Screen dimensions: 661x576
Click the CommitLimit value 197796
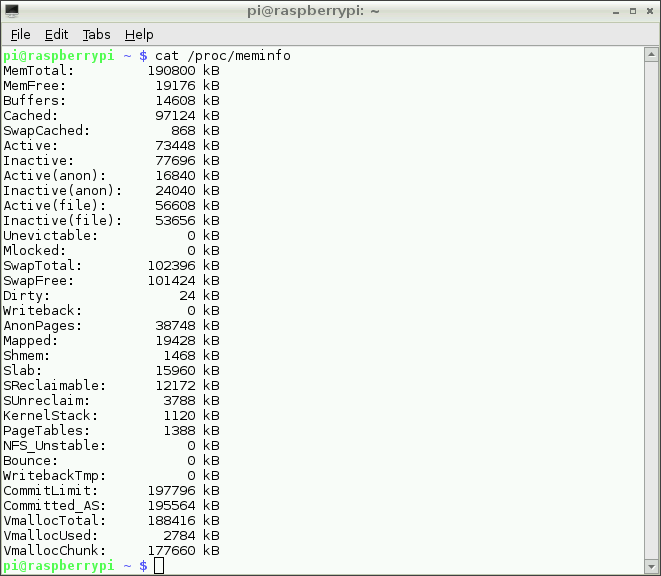click(172, 491)
